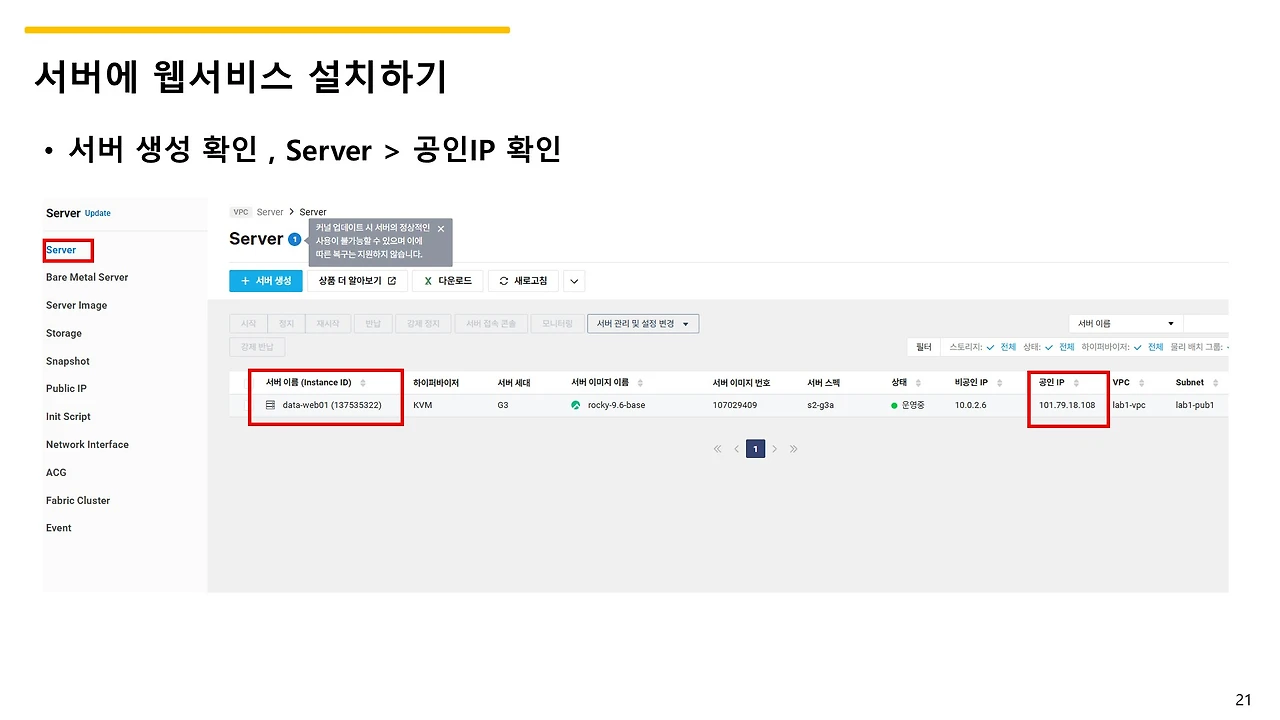The height and width of the screenshot is (720, 1280).
Task: Click the notification badge next to Server title
Action: 294,239
